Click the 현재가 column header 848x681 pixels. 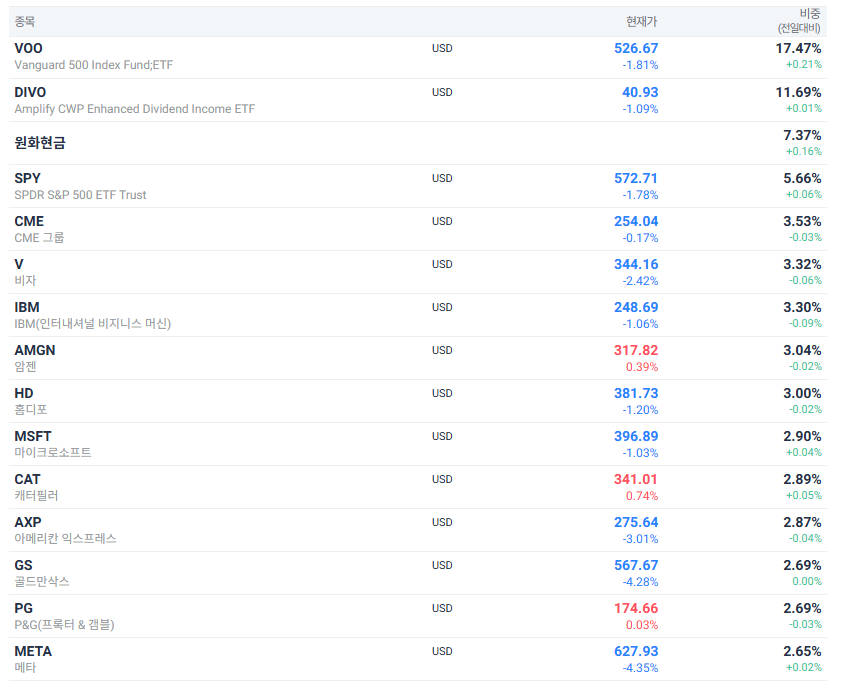point(641,22)
